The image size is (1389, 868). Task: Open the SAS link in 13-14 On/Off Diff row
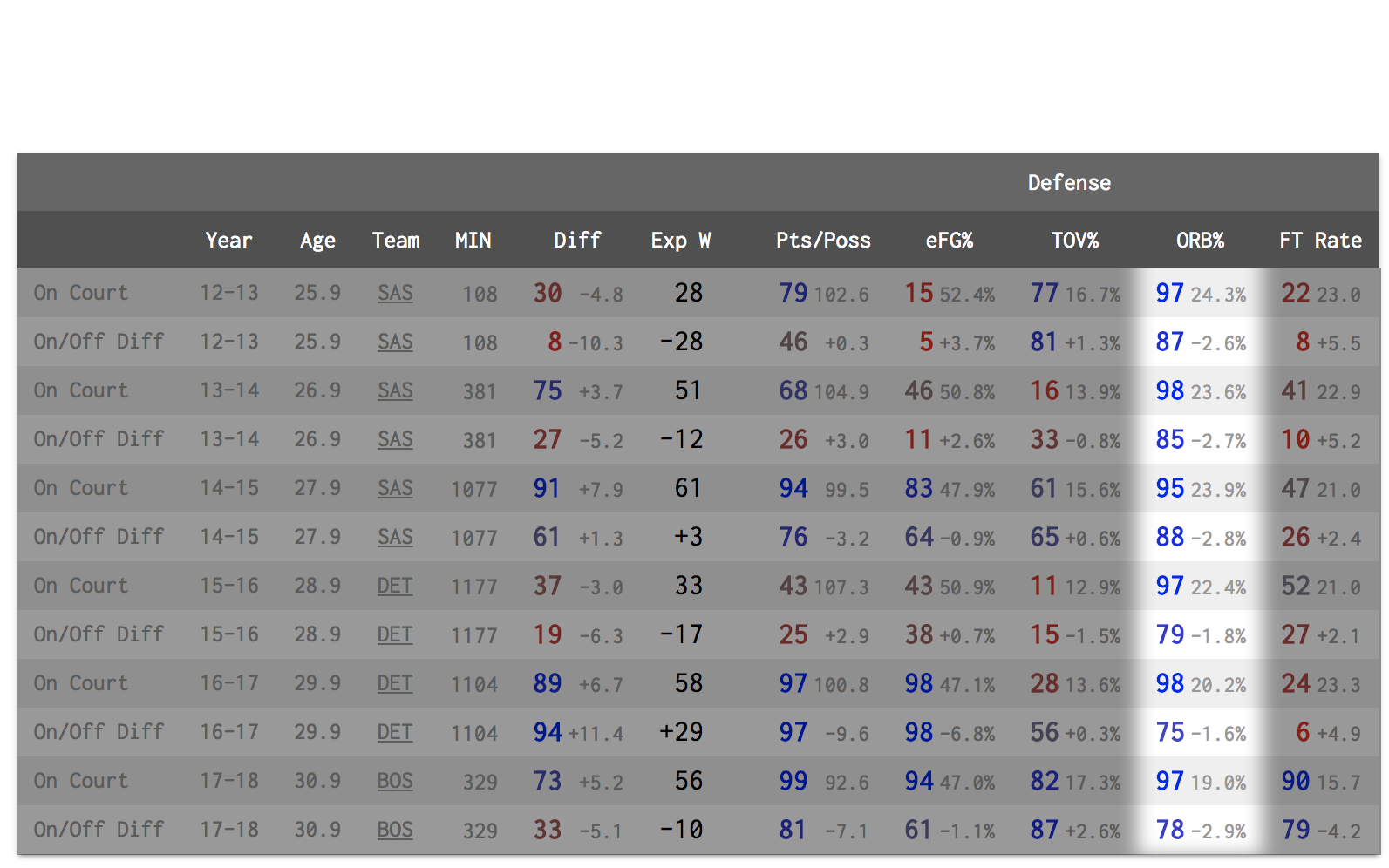click(395, 439)
